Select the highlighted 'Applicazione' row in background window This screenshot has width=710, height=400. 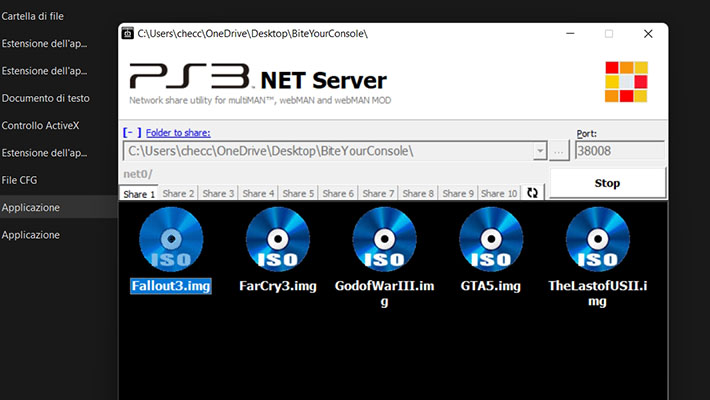point(59,207)
